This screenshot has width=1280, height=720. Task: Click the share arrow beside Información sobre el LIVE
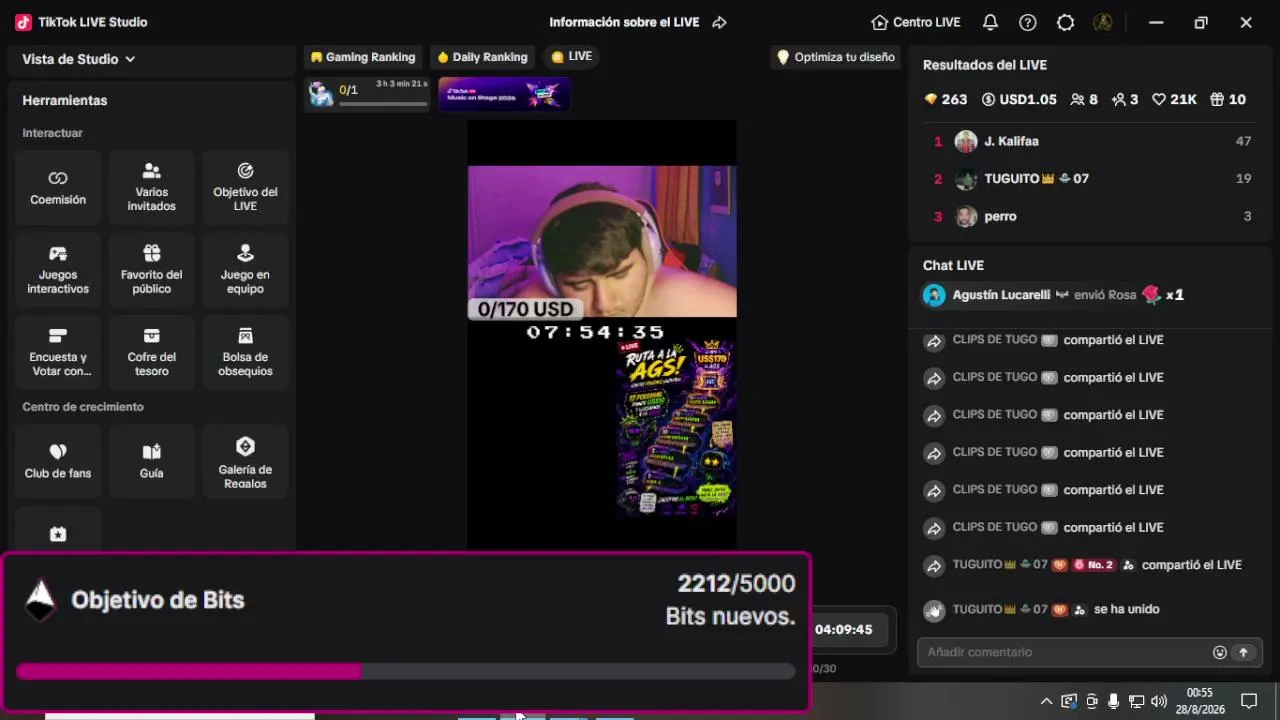[719, 22]
